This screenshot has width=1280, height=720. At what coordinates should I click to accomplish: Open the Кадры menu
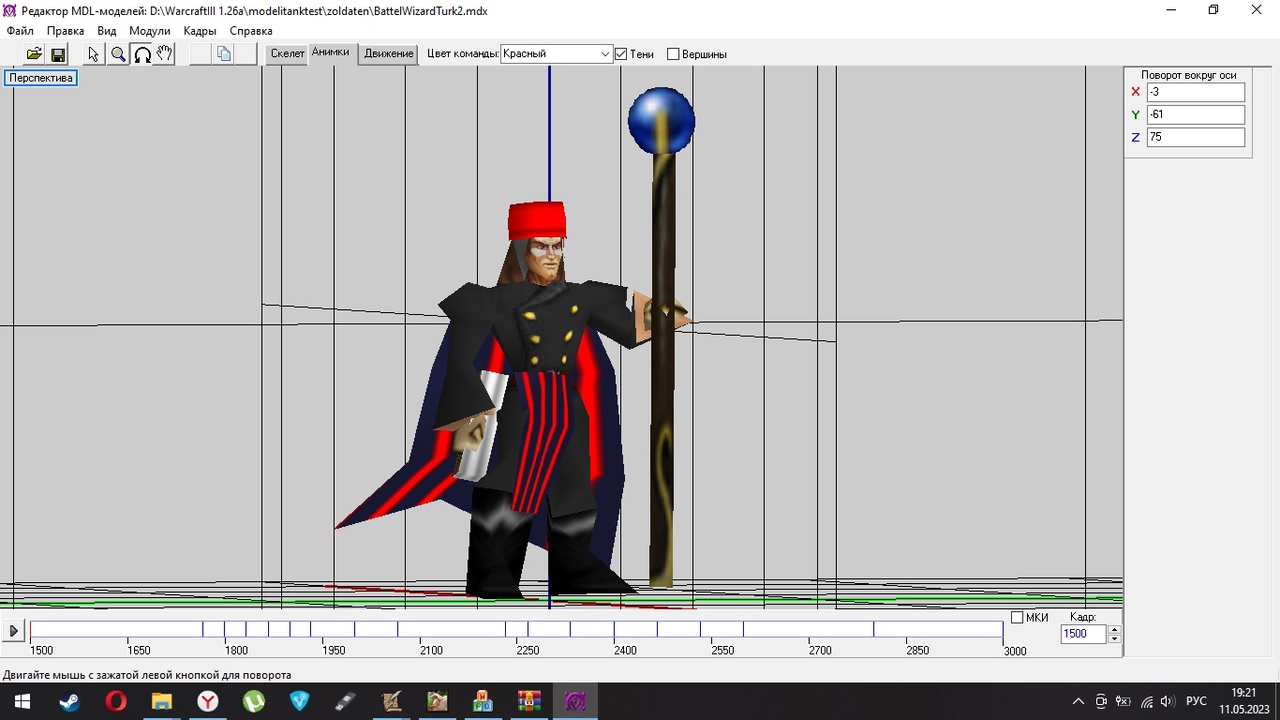point(200,31)
